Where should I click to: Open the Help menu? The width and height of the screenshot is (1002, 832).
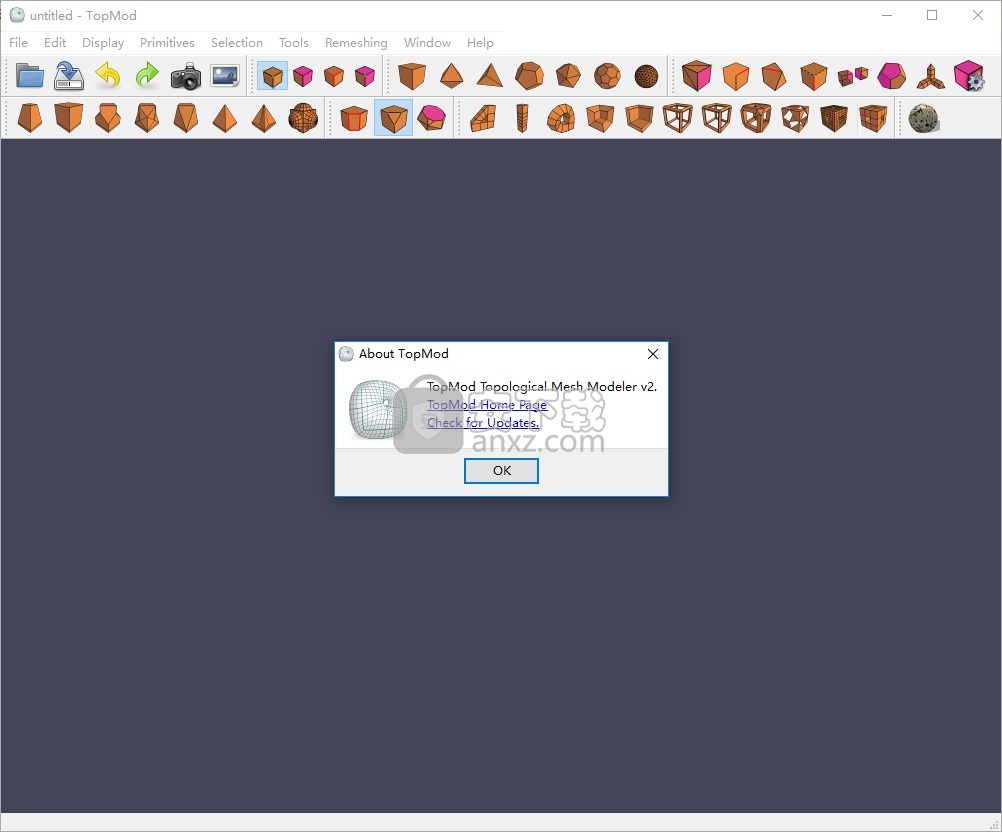481,43
